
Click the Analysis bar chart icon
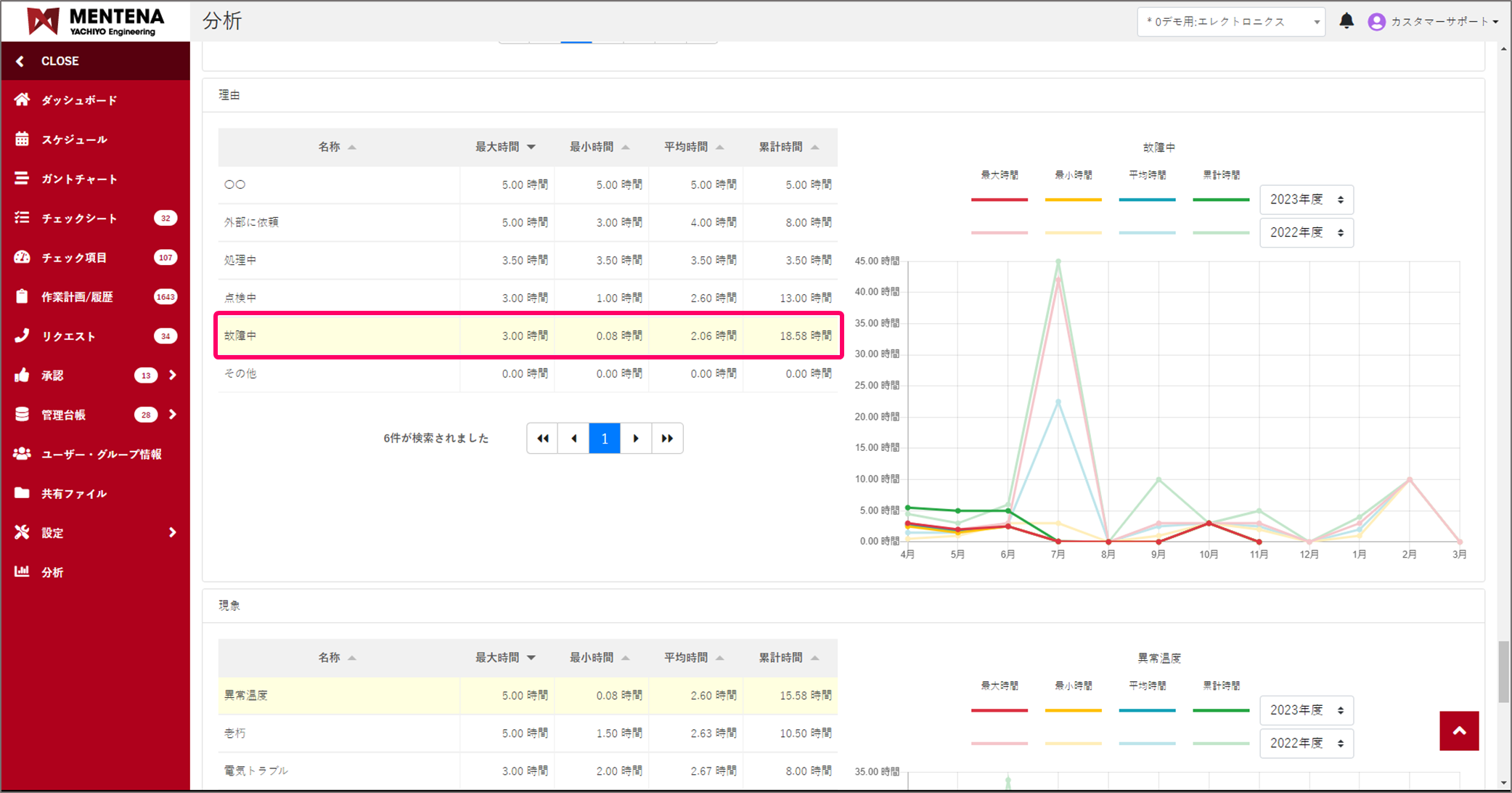[x=22, y=572]
